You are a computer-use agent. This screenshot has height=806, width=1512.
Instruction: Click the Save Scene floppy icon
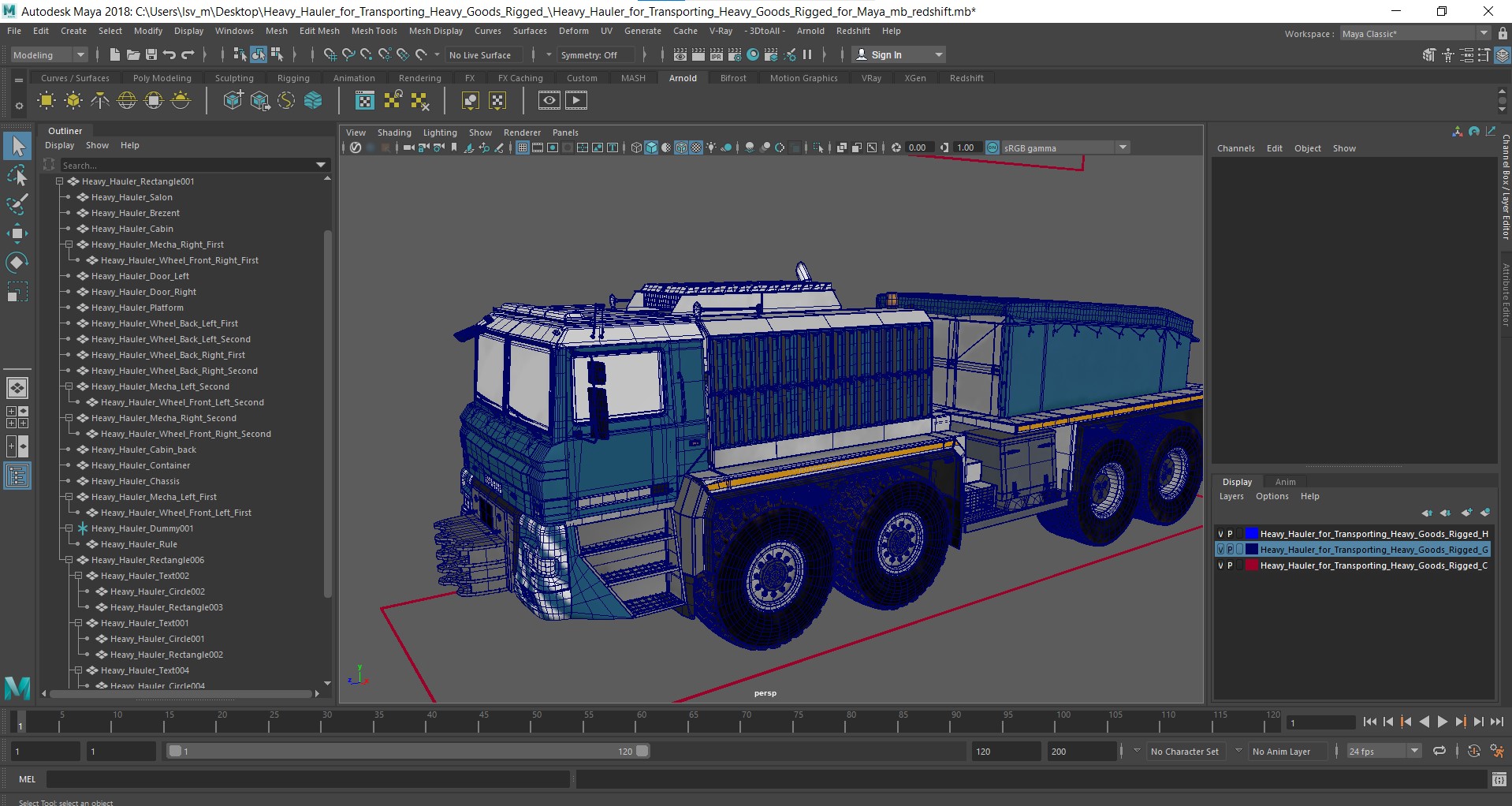click(x=151, y=54)
